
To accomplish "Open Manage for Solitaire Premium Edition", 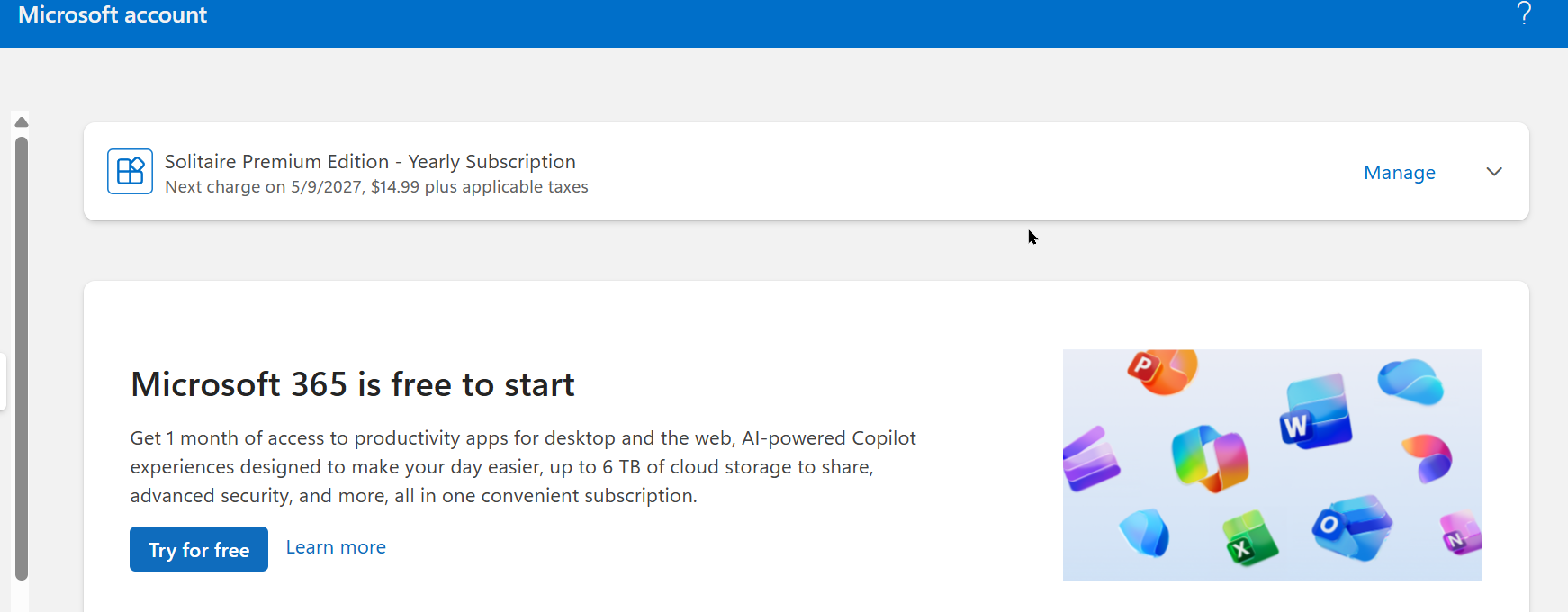I will coord(1399,172).
